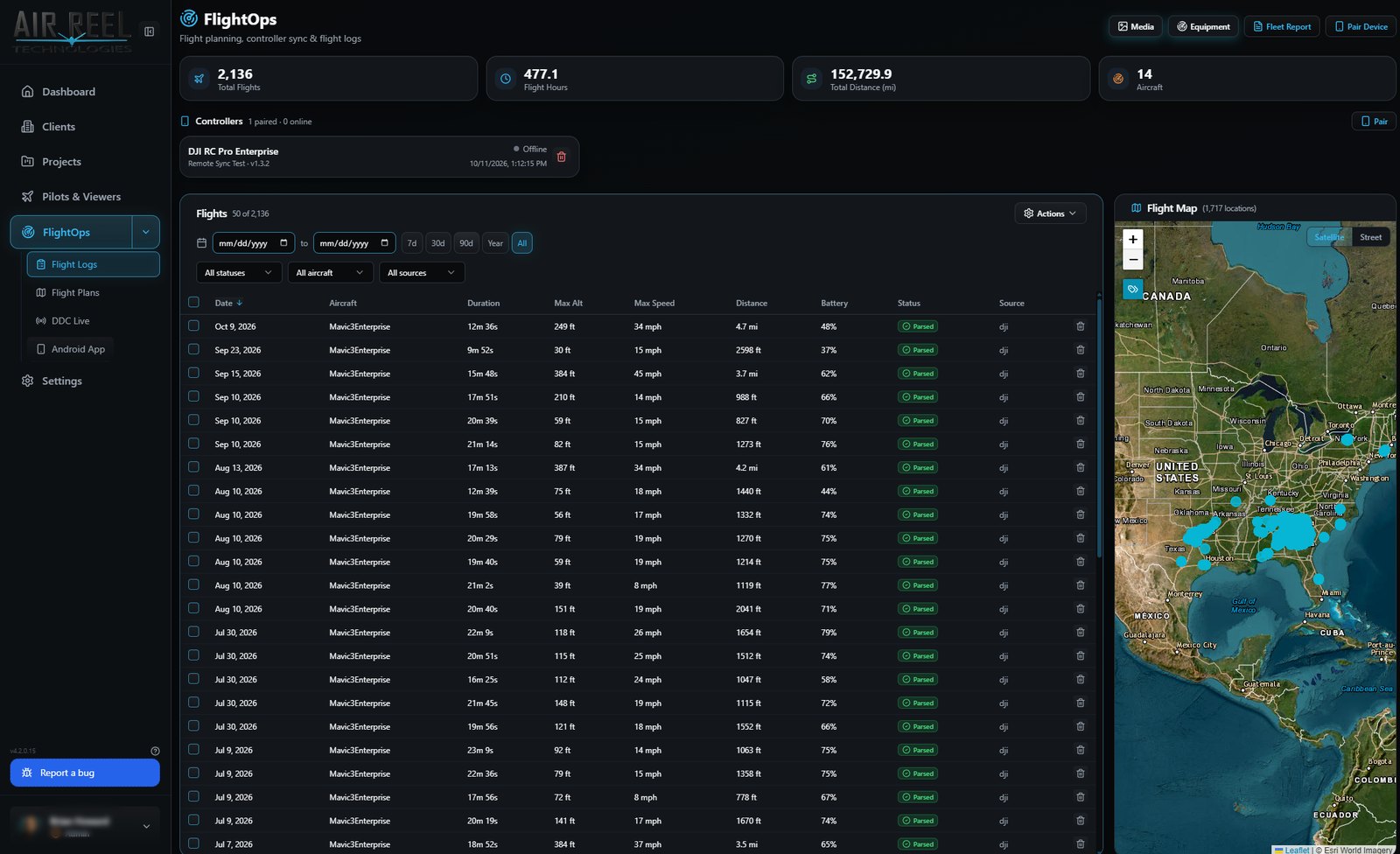The width and height of the screenshot is (1400, 854).
Task: Click the start date input field
Action: pyautogui.click(x=254, y=243)
